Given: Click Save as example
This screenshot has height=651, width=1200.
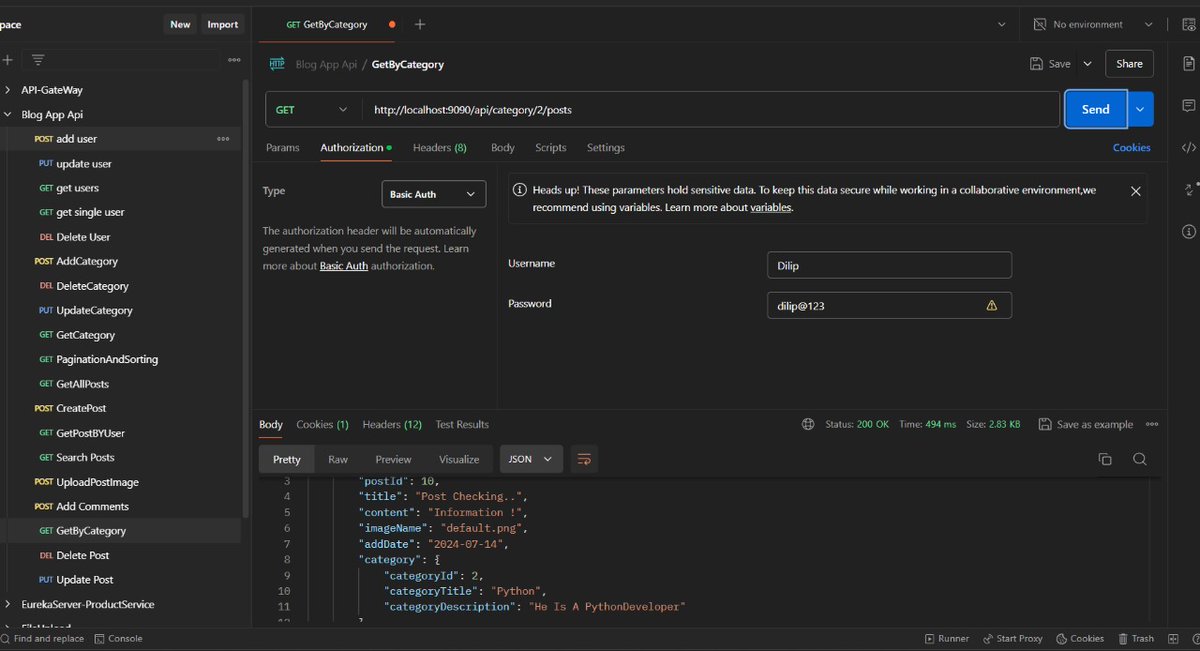Looking at the screenshot, I should point(1086,424).
